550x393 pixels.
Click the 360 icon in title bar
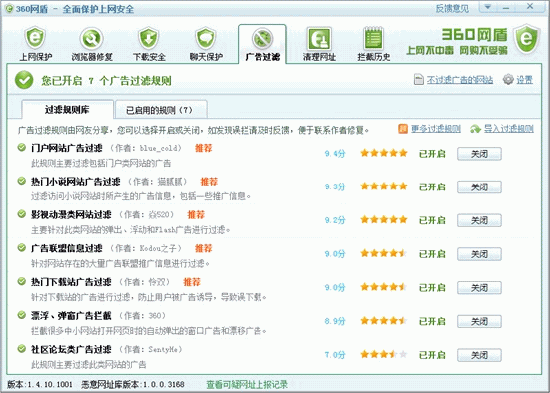8,8
